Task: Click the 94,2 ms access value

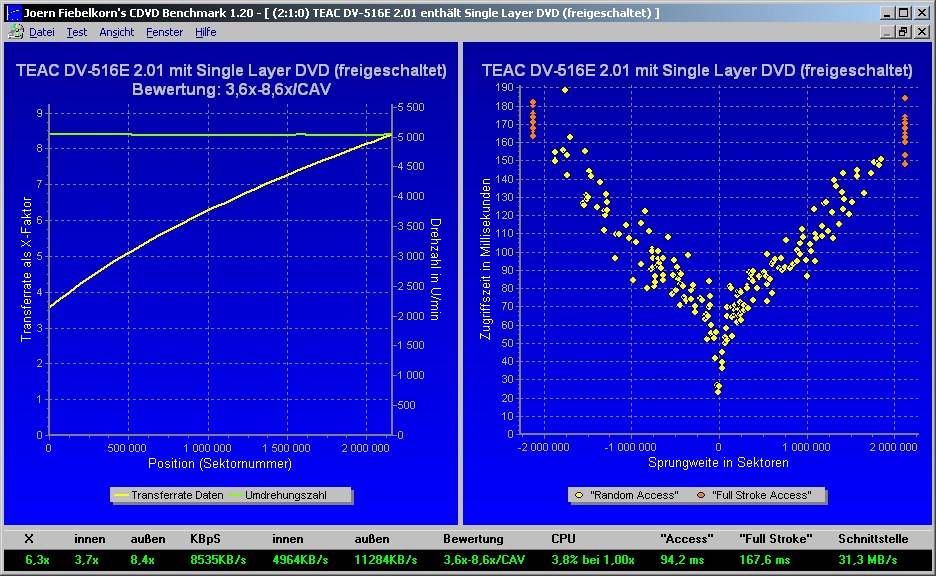Action: click(x=682, y=560)
